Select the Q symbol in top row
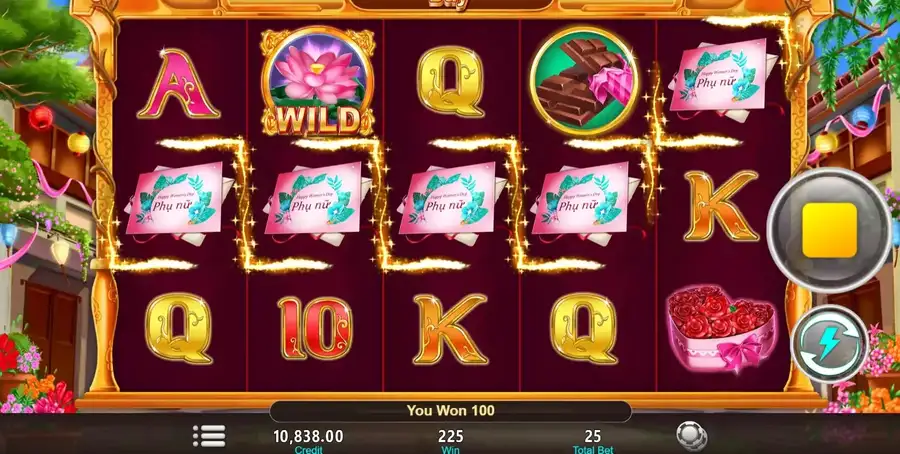 point(451,82)
